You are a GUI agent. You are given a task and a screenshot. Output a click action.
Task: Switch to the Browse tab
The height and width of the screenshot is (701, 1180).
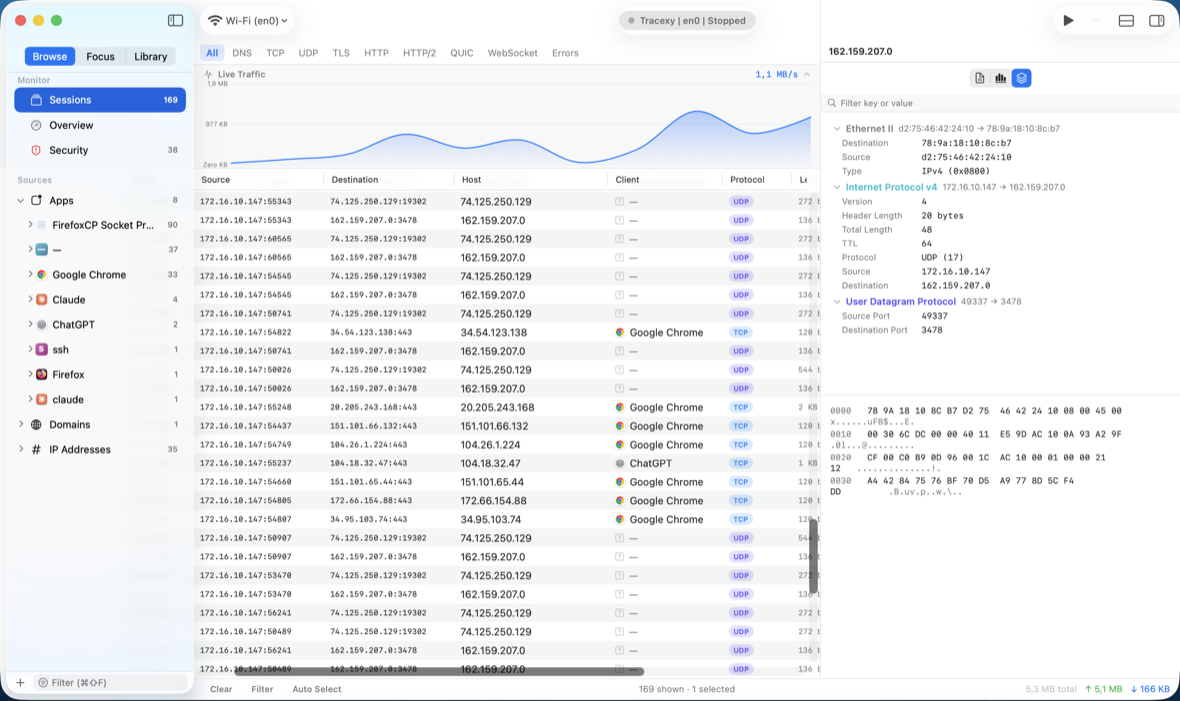point(50,56)
